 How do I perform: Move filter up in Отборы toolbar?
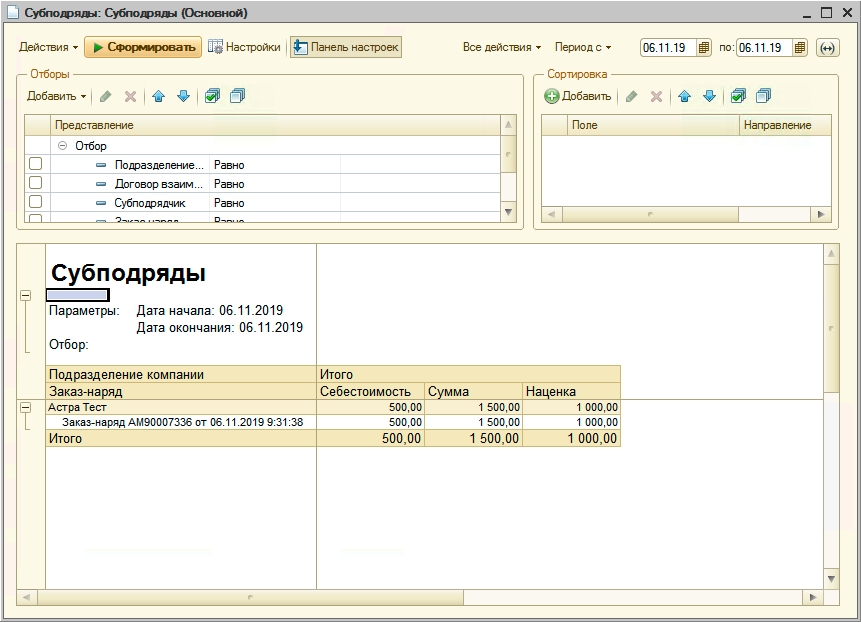(x=159, y=97)
